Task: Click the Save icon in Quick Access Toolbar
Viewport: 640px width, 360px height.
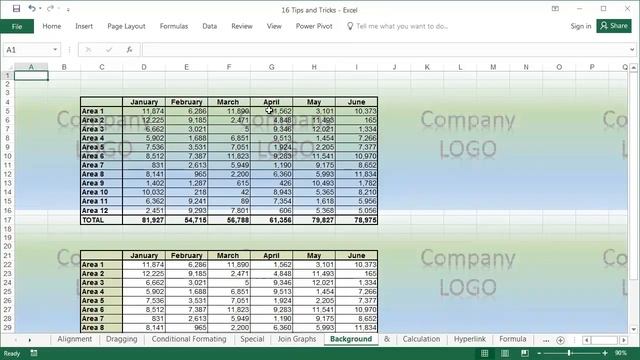Action: click(16, 9)
